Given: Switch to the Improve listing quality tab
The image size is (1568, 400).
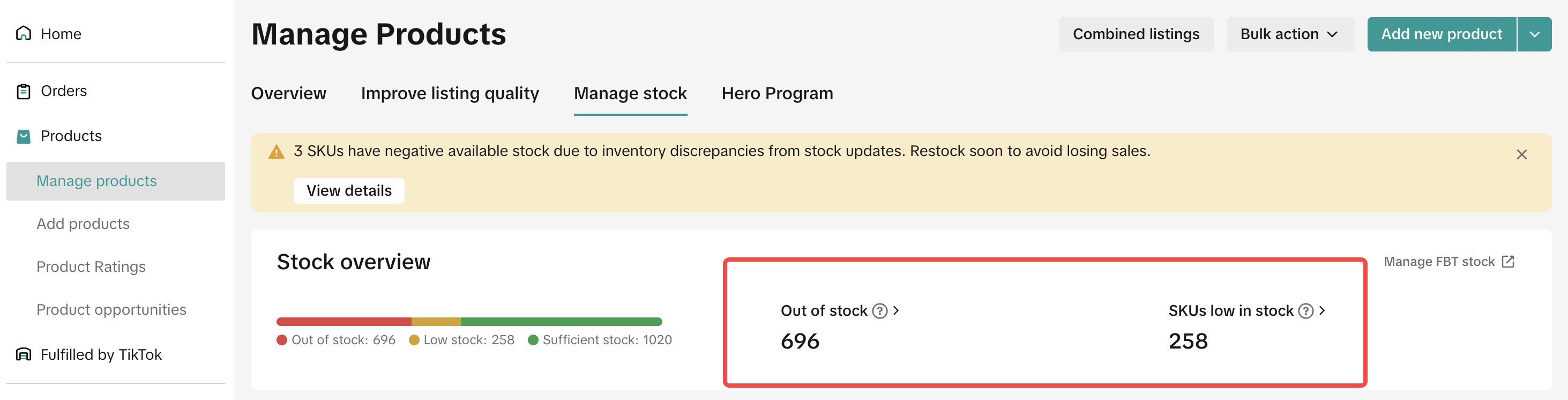Looking at the screenshot, I should pos(450,93).
